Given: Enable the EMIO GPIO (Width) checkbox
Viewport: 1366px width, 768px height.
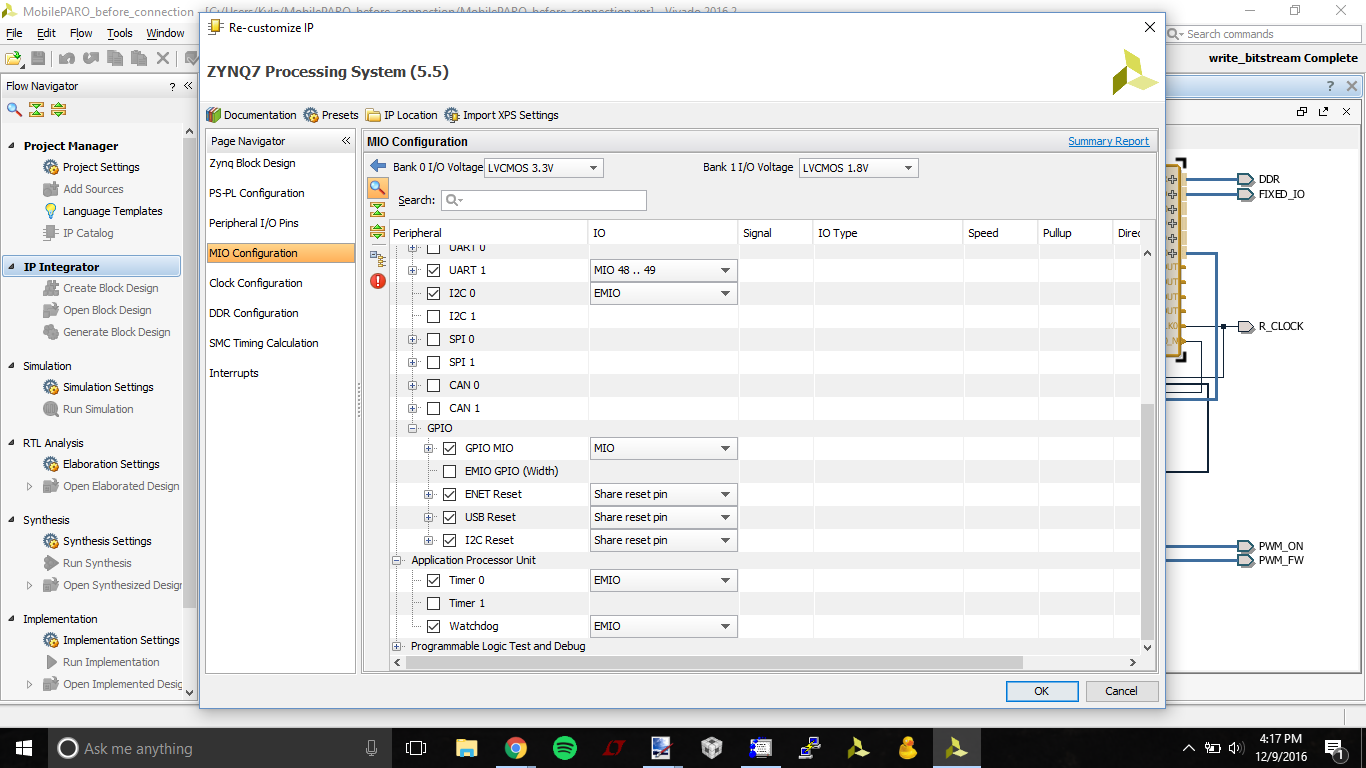Looking at the screenshot, I should pyautogui.click(x=450, y=471).
